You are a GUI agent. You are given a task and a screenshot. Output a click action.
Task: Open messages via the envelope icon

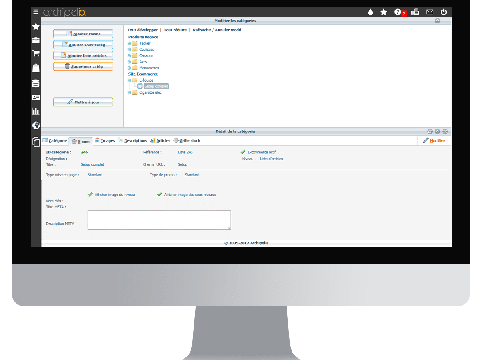pos(430,12)
